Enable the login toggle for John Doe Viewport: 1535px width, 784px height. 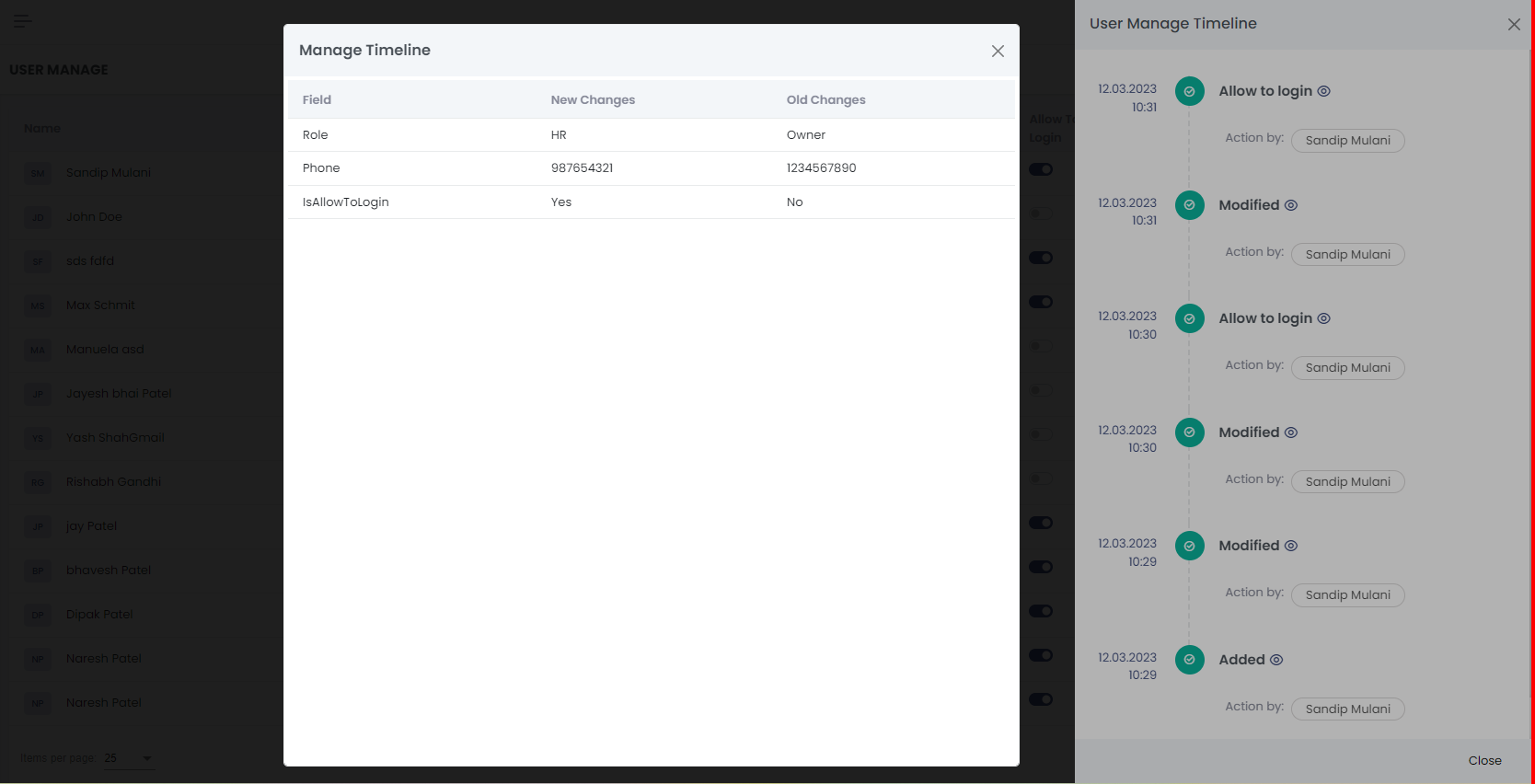1040,213
